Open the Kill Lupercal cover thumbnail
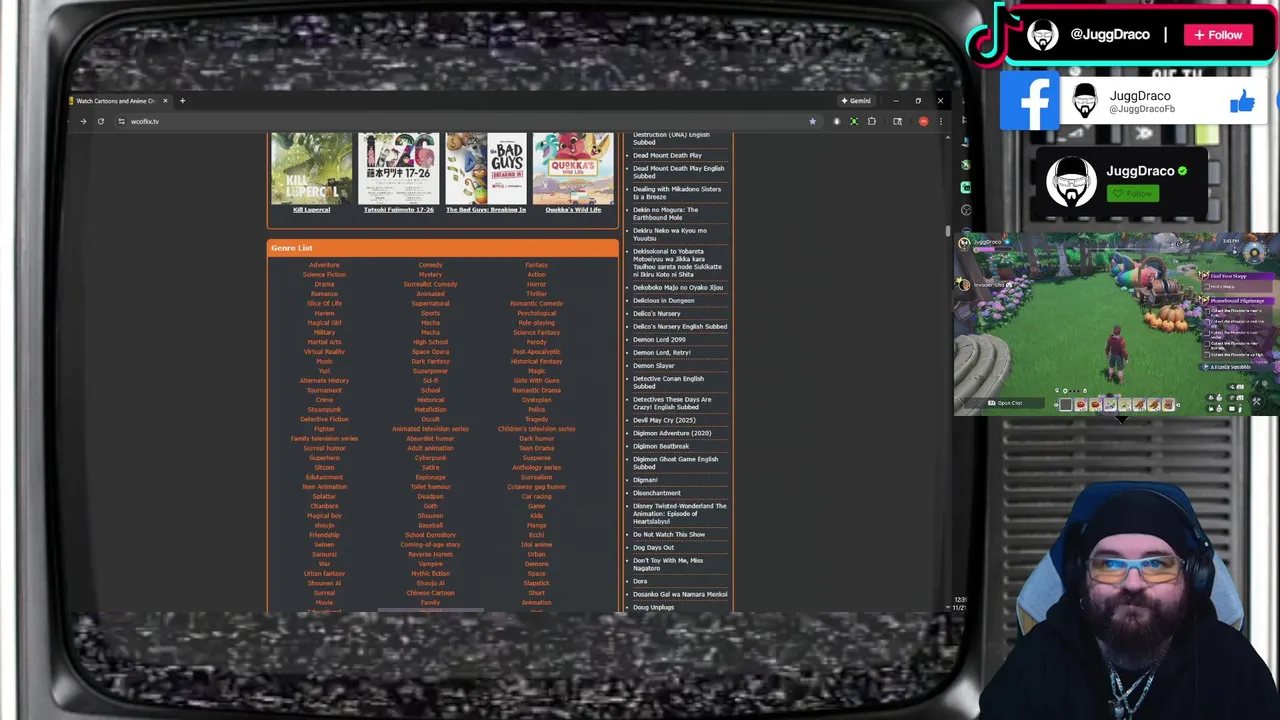 point(311,168)
